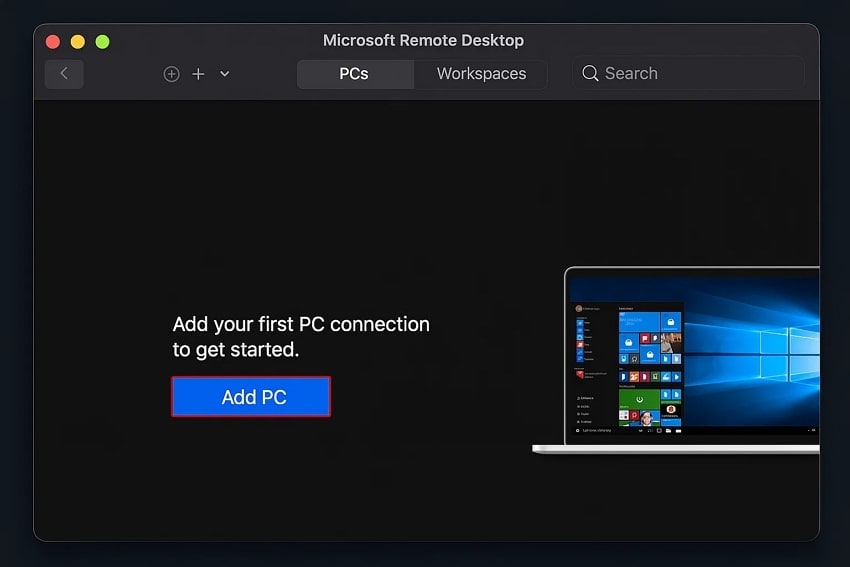Close window with the red button
The height and width of the screenshot is (567, 850).
tap(53, 42)
